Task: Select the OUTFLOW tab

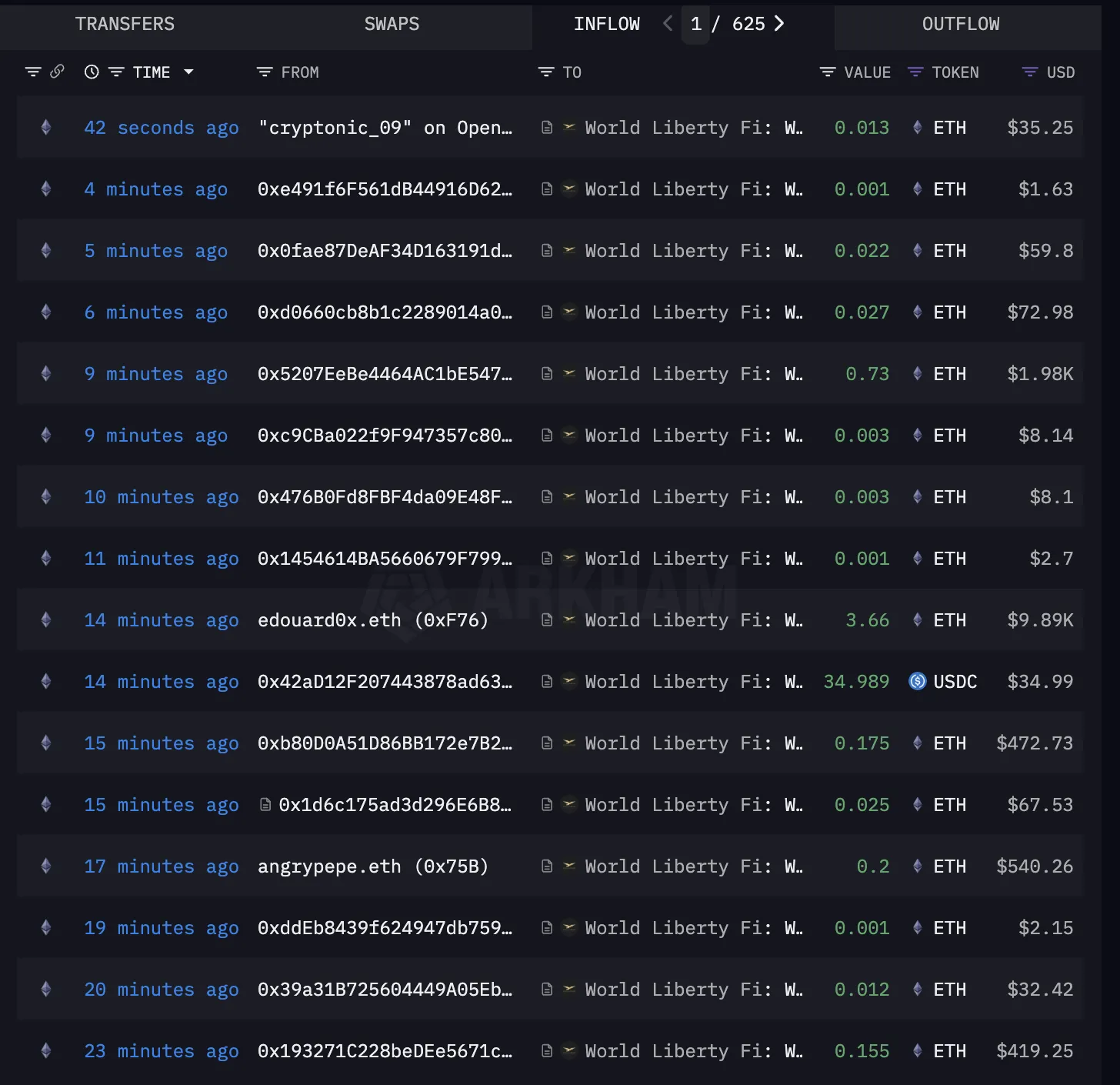Action: coord(961,24)
